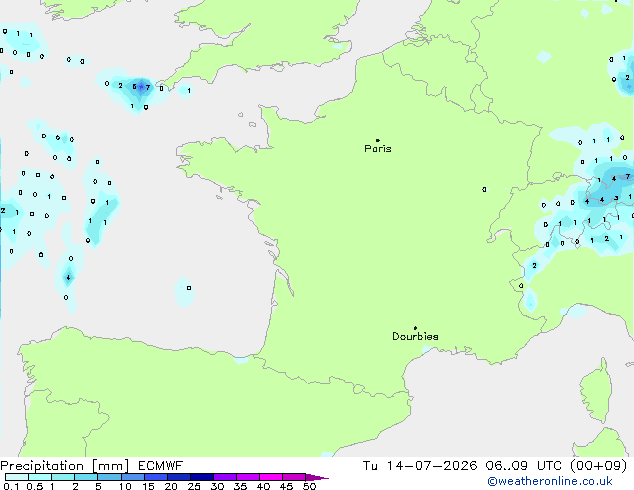The image size is (634, 490).
Task: Click the '(00+09)' forecast offset text
Action: [598, 466]
